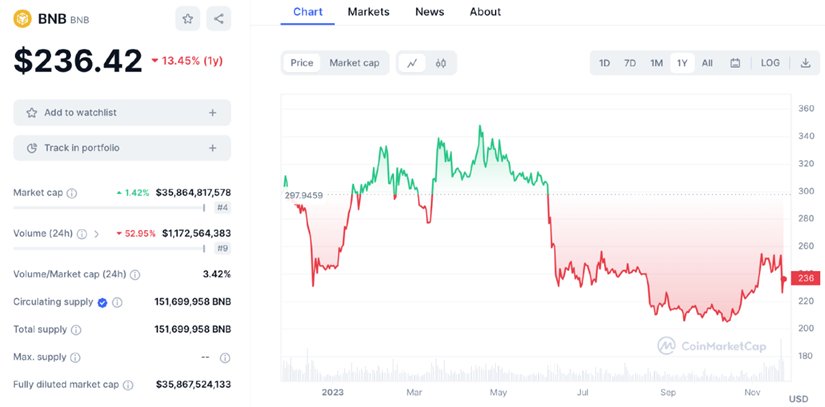Click the 13.45% (1y) change text
The width and height of the screenshot is (825, 407).
click(187, 61)
